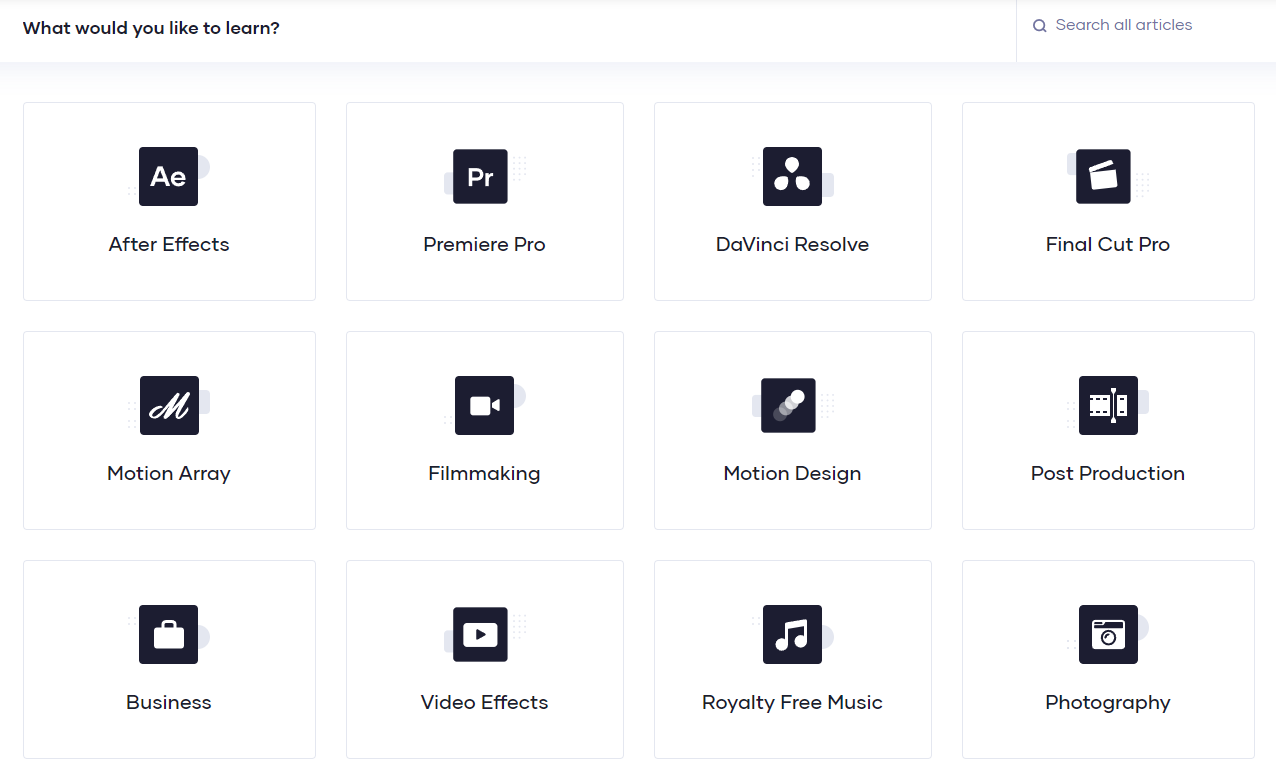Image resolution: width=1276 pixels, height=772 pixels.
Task: Open the Final Cut Pro category link
Action: pyautogui.click(x=1108, y=201)
